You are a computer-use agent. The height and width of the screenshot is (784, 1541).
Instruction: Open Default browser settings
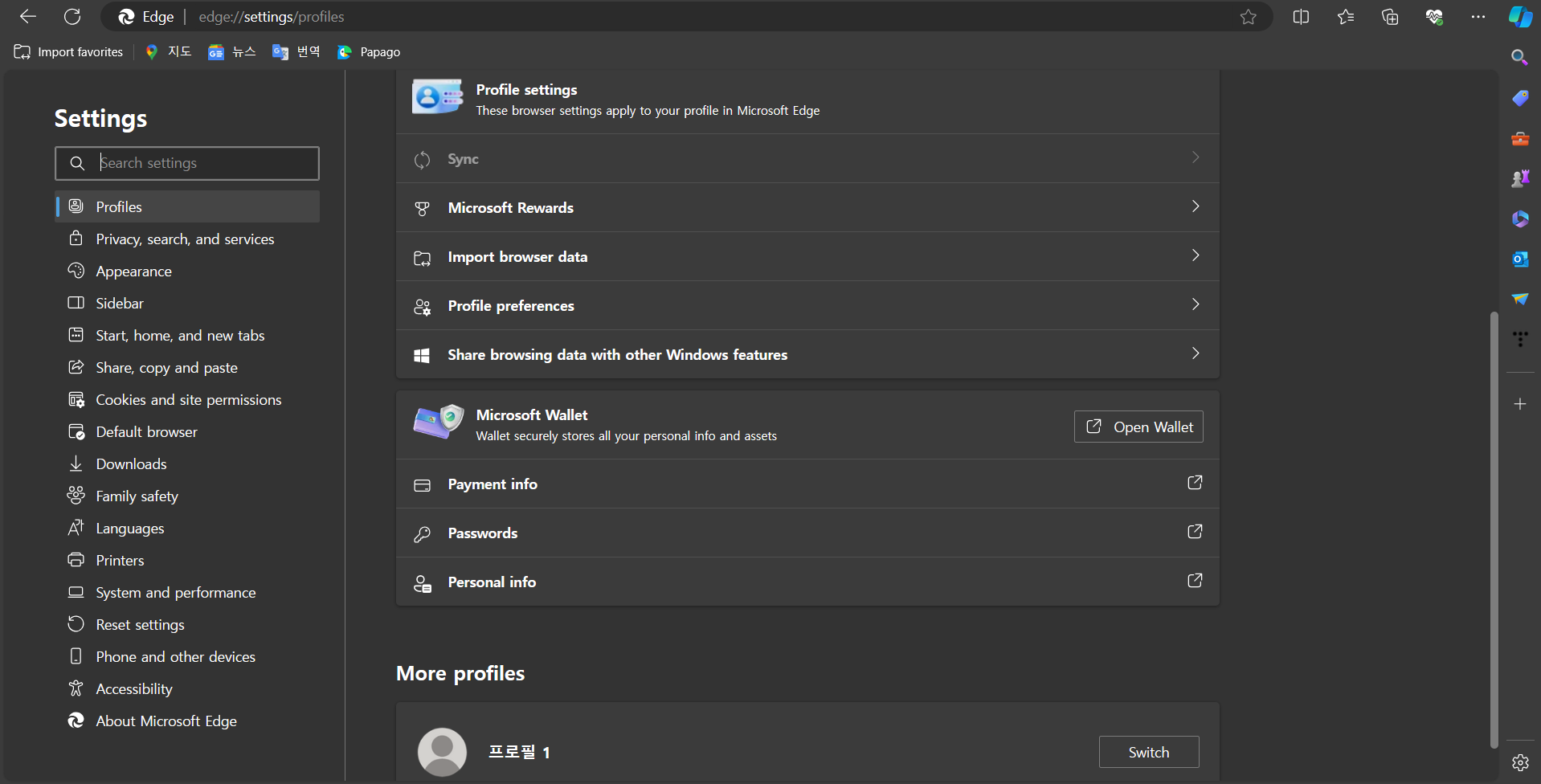(x=187, y=431)
